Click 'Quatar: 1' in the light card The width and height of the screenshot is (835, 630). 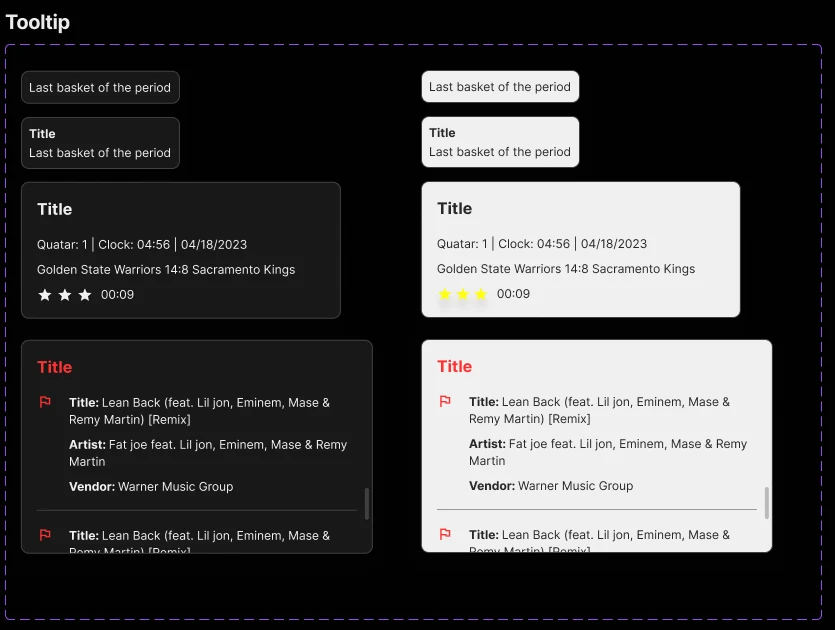tap(462, 243)
